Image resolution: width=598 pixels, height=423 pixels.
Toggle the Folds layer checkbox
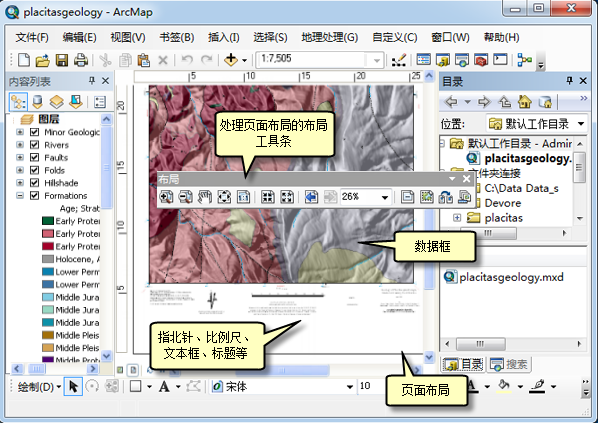coord(34,170)
